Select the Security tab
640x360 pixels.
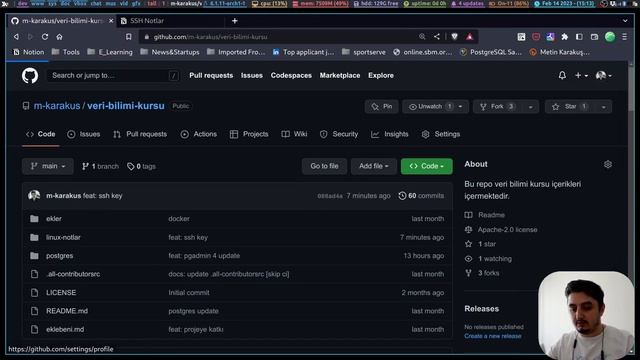(339, 134)
